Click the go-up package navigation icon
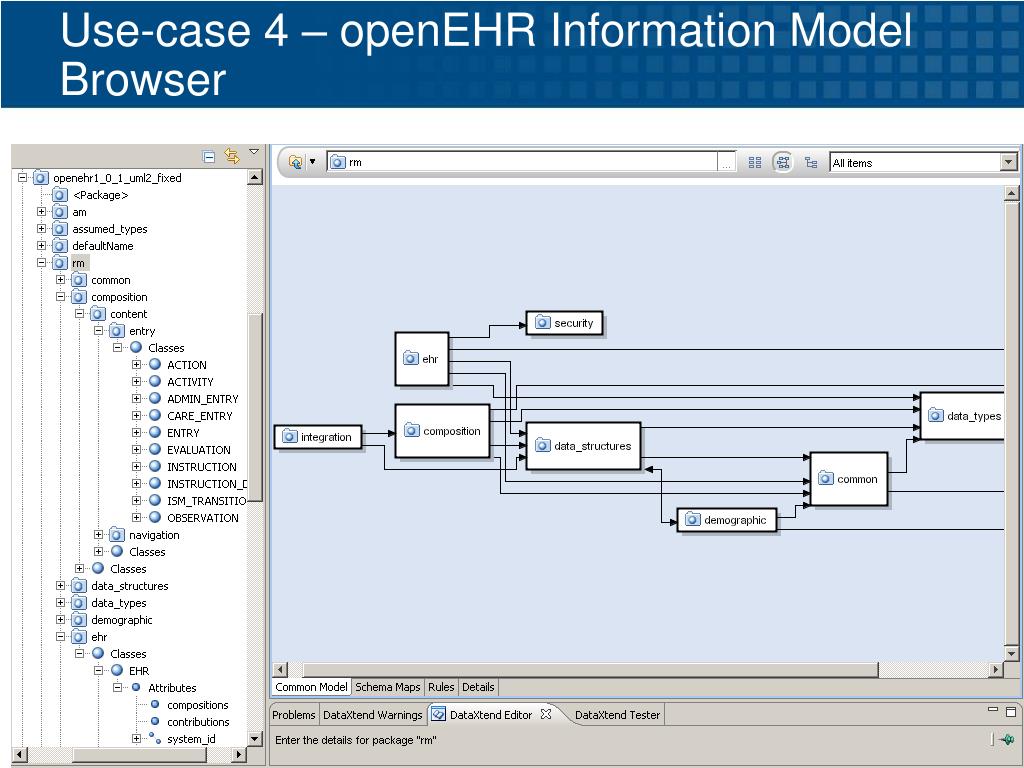The height and width of the screenshot is (768, 1024). click(x=296, y=162)
